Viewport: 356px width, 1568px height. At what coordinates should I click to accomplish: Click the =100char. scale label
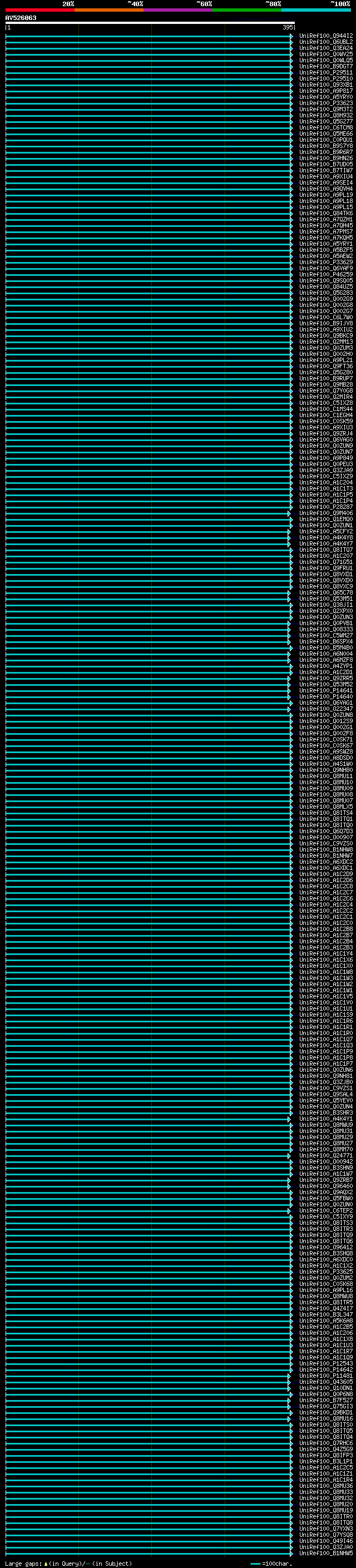pyautogui.click(x=277, y=1563)
